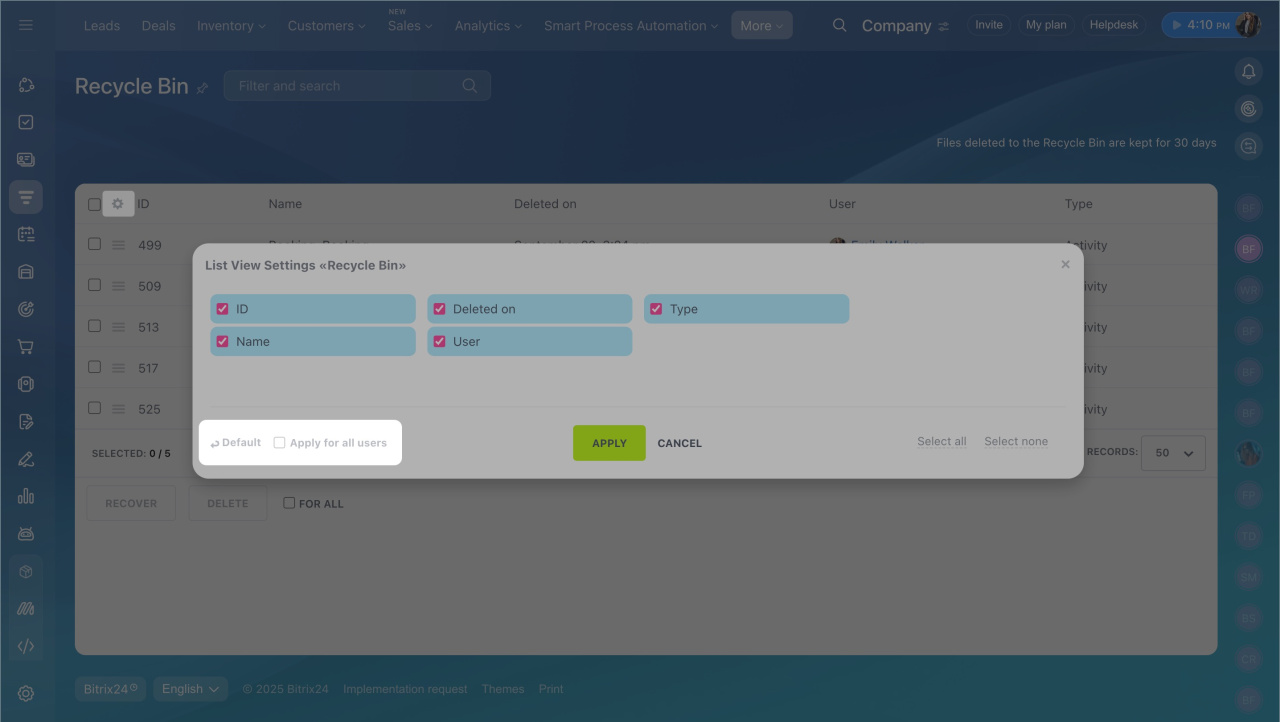Enable Apply for all users checkbox
This screenshot has width=1280, height=722.
coord(280,443)
